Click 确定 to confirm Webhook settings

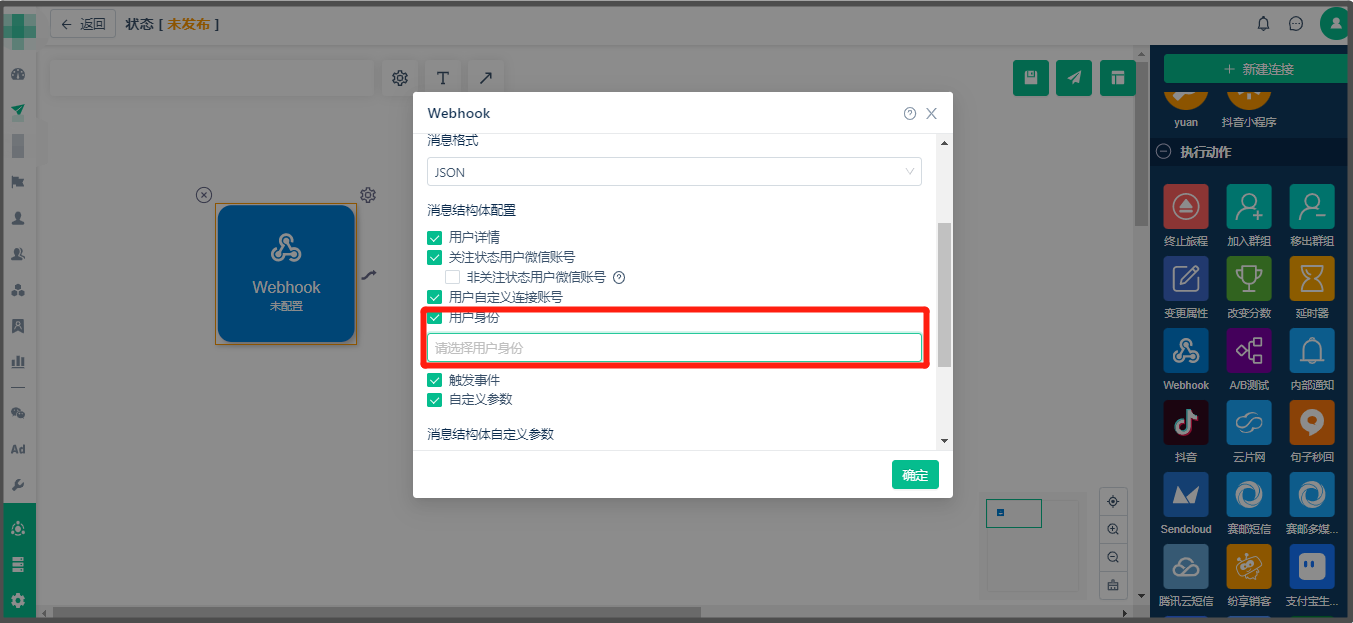point(915,475)
